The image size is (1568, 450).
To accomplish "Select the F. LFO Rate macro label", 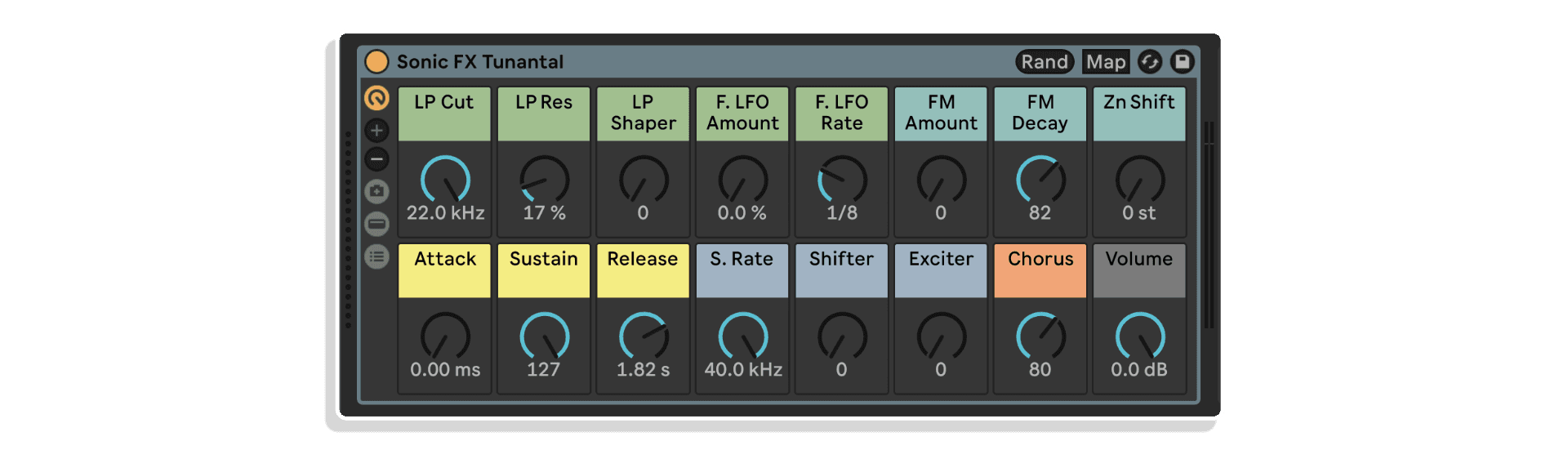I will [x=842, y=114].
